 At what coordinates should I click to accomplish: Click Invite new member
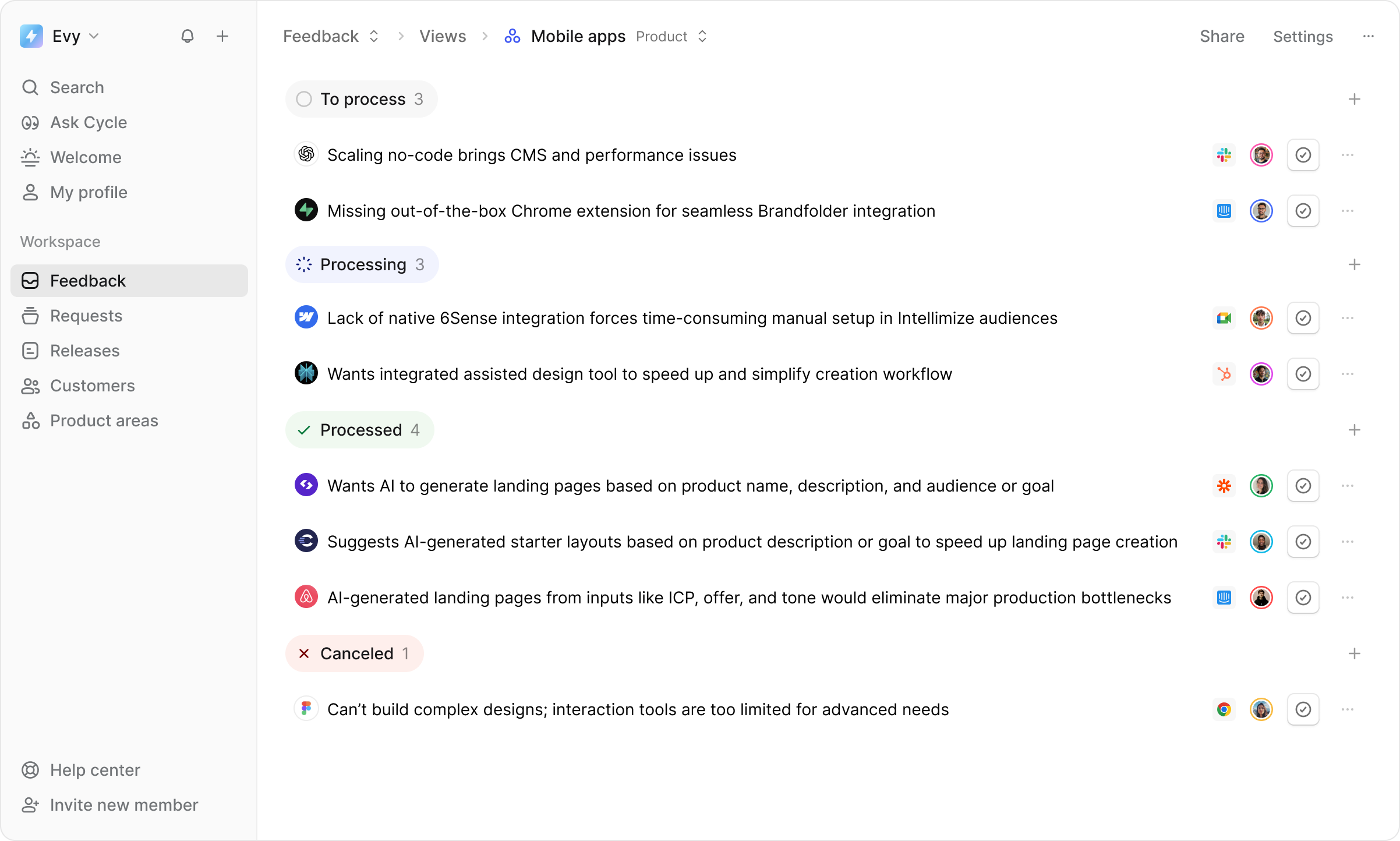pos(124,805)
